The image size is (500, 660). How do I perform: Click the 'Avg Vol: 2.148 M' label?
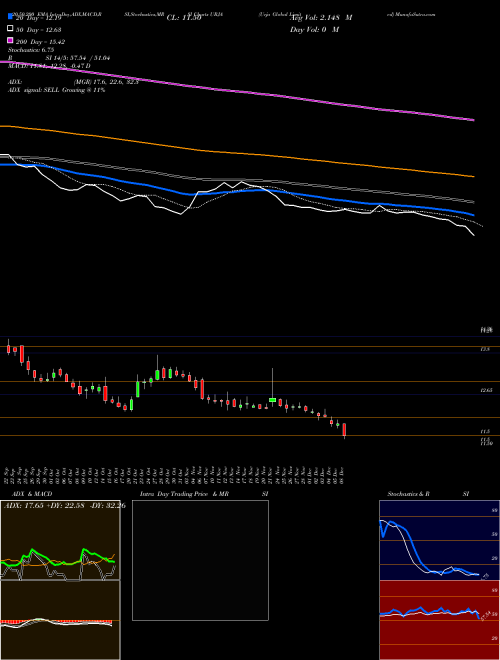(x=321, y=18)
